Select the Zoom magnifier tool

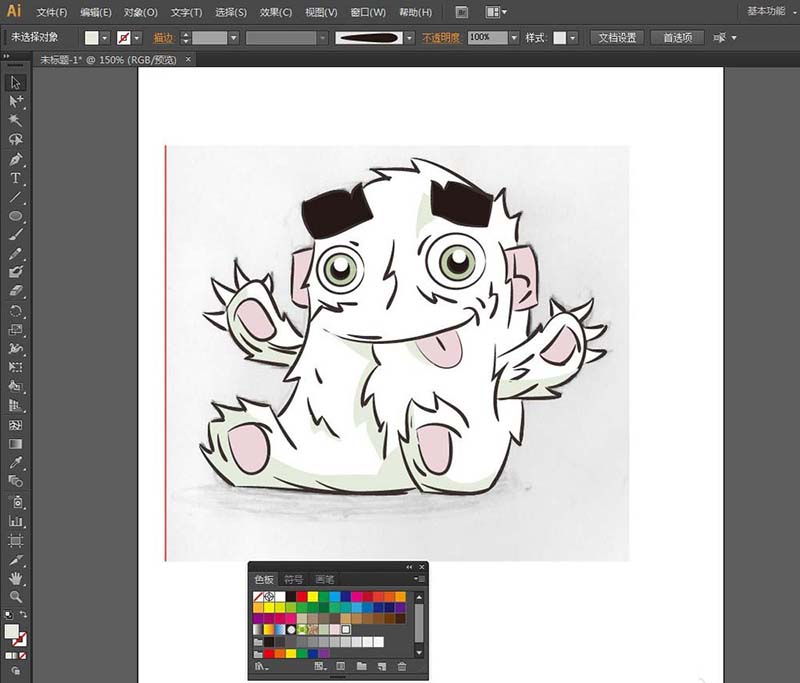click(15, 597)
